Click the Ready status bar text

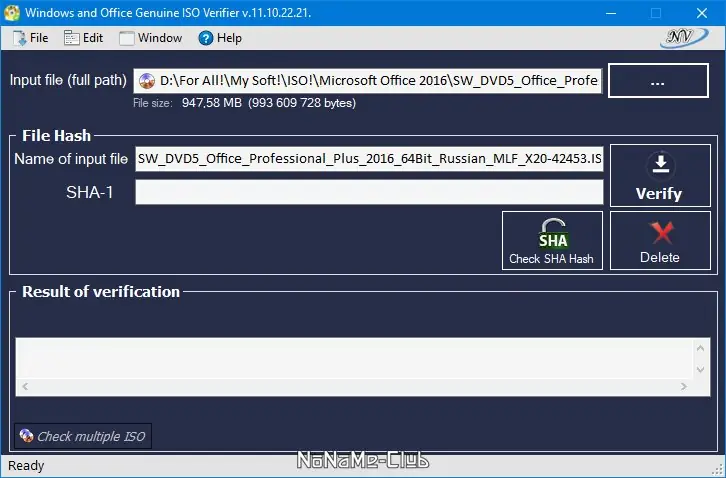pyautogui.click(x=26, y=465)
